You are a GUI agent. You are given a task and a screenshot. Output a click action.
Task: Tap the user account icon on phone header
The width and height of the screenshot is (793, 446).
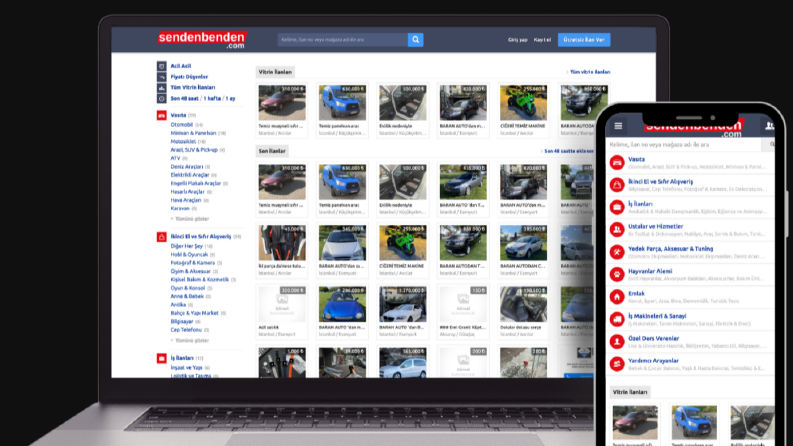pos(769,126)
